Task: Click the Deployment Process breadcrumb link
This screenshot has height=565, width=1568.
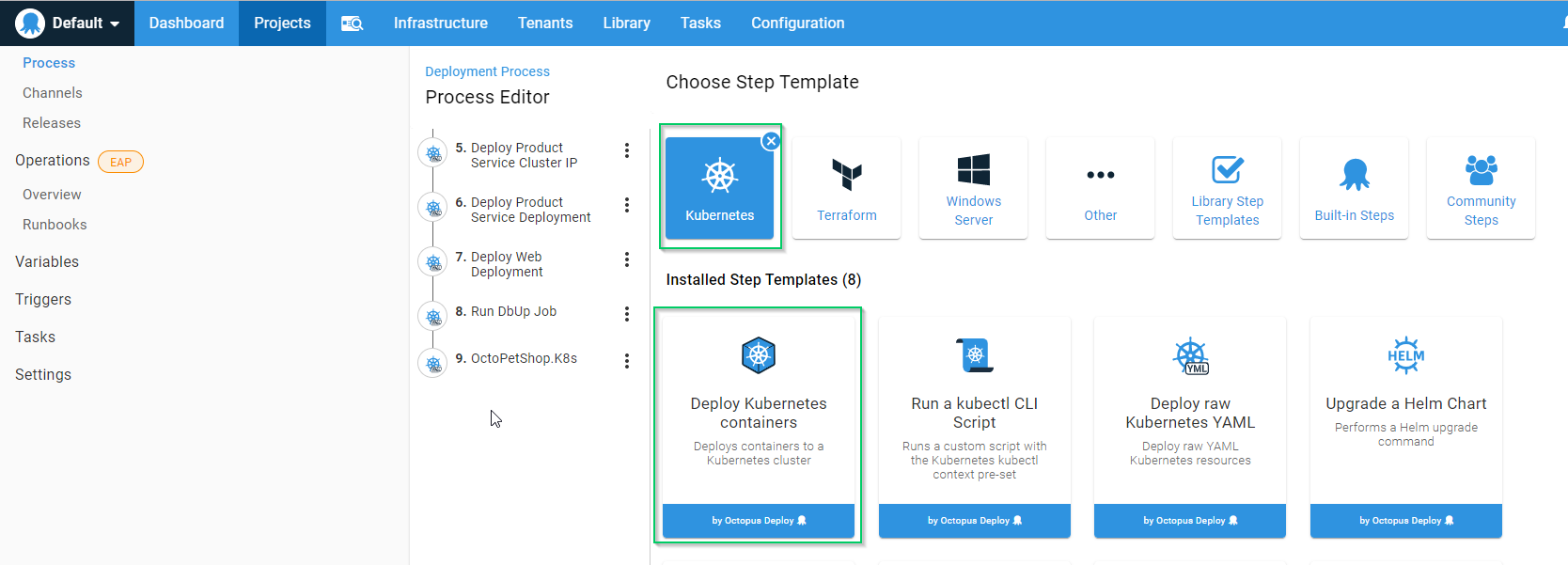Action: click(x=487, y=71)
